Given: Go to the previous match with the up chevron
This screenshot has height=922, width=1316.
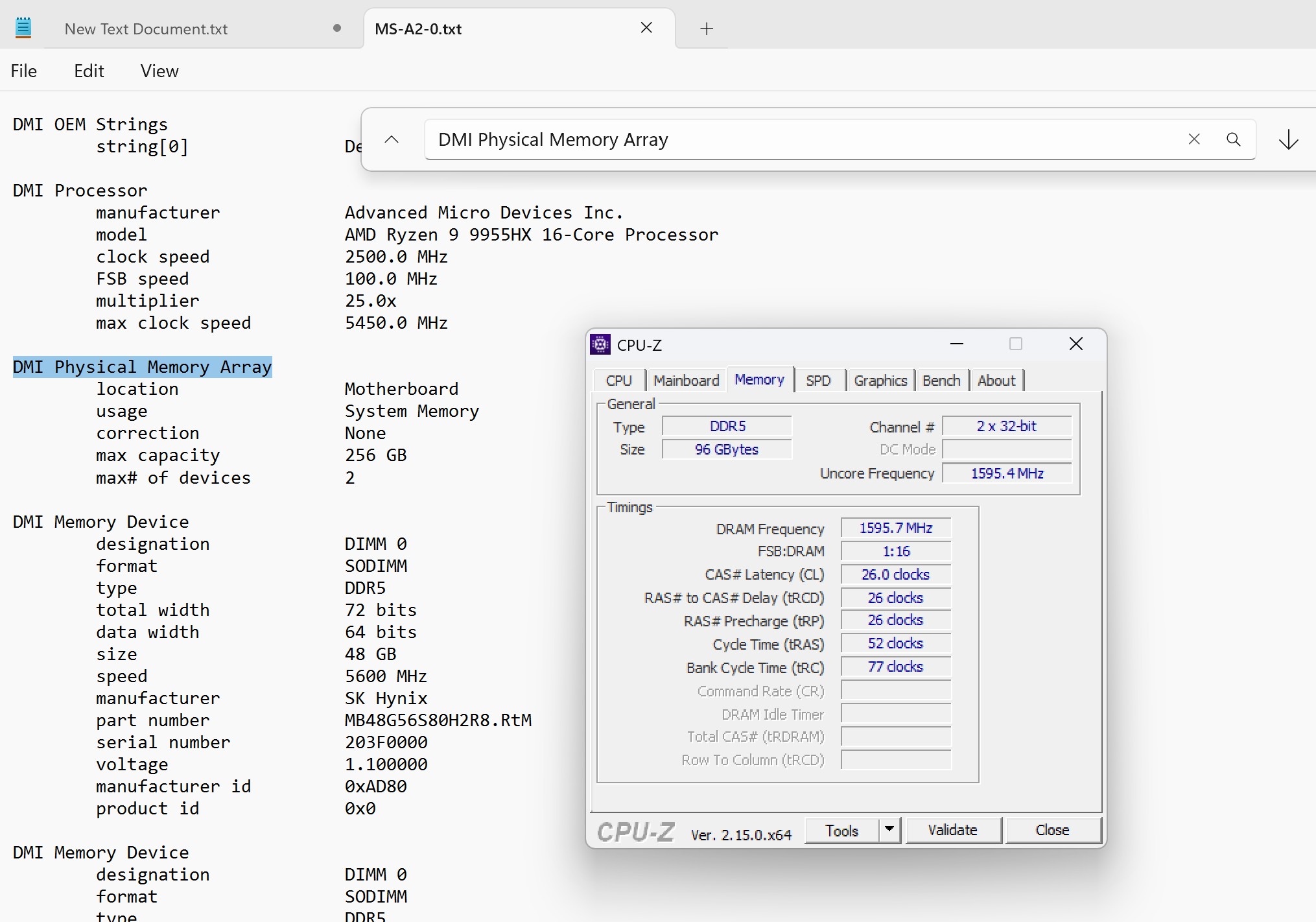Looking at the screenshot, I should [392, 139].
